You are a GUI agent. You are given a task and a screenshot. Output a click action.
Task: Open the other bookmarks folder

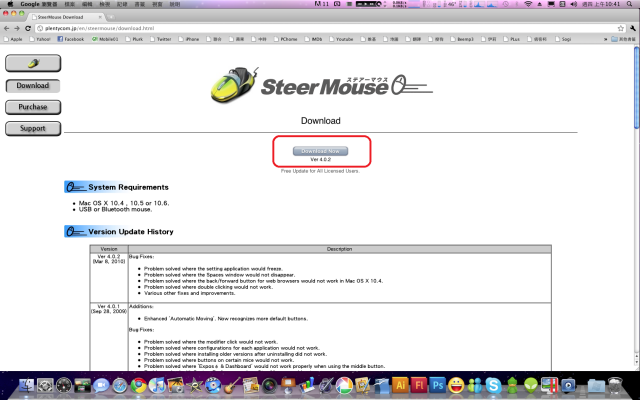[x=623, y=39]
